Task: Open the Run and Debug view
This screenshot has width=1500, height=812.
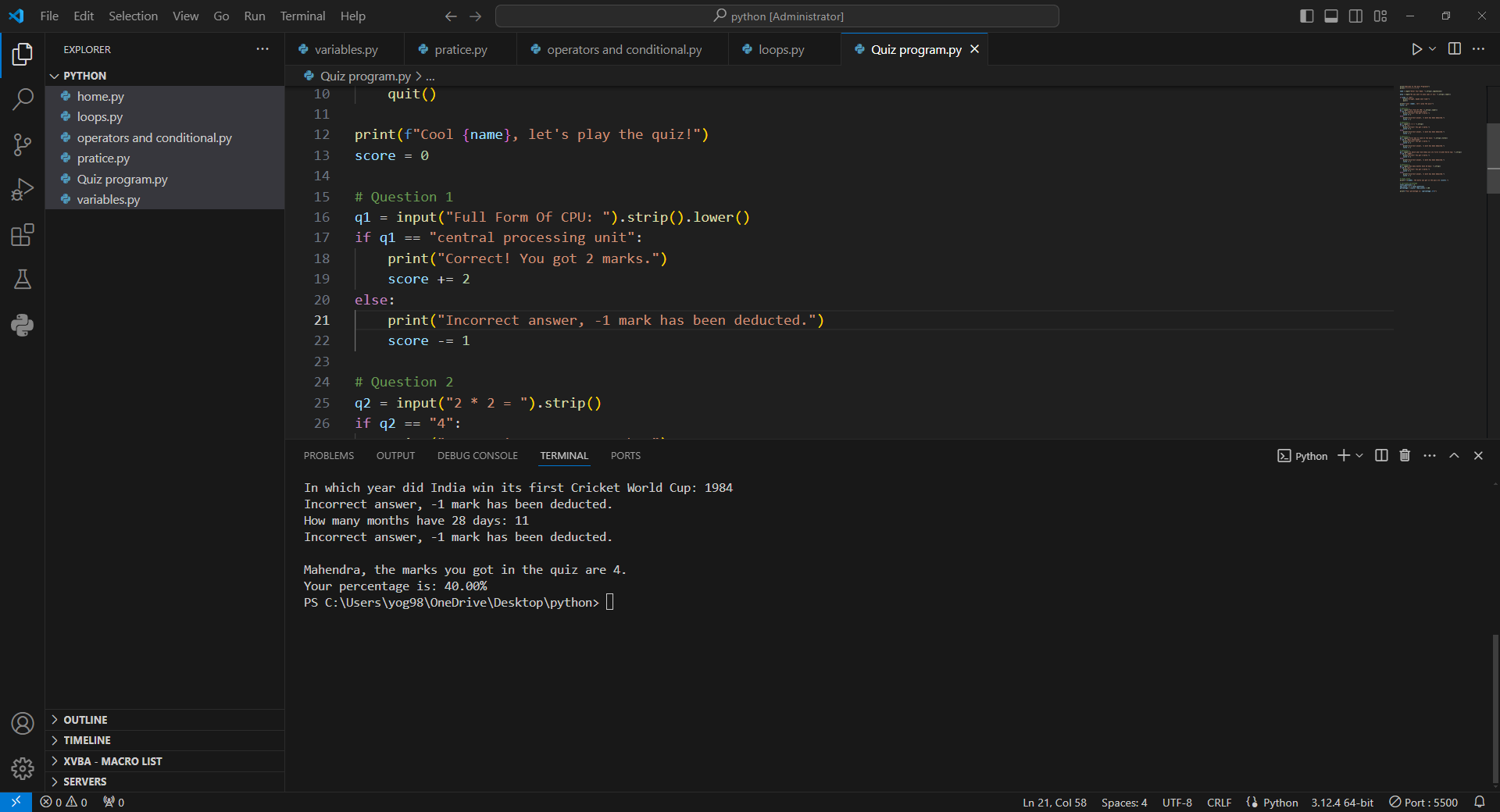Action: click(23, 190)
